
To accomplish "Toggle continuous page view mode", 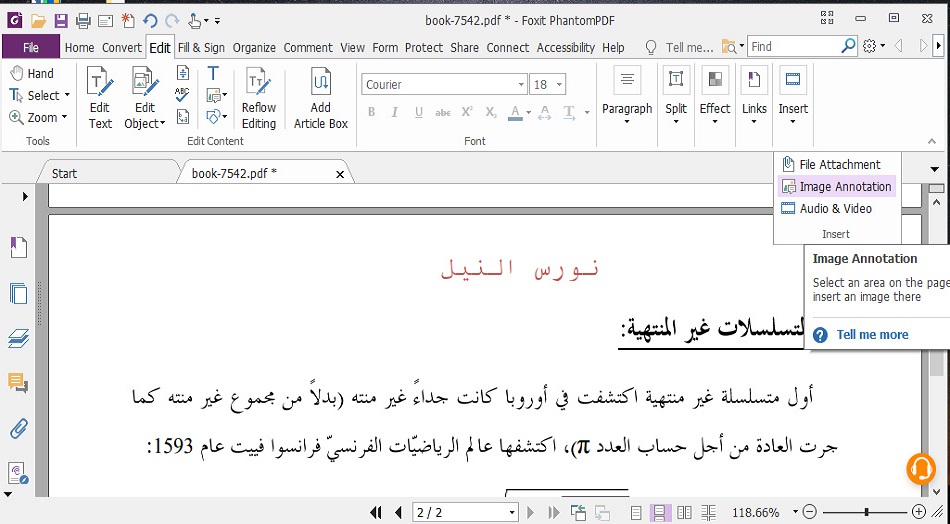I will click(660, 512).
